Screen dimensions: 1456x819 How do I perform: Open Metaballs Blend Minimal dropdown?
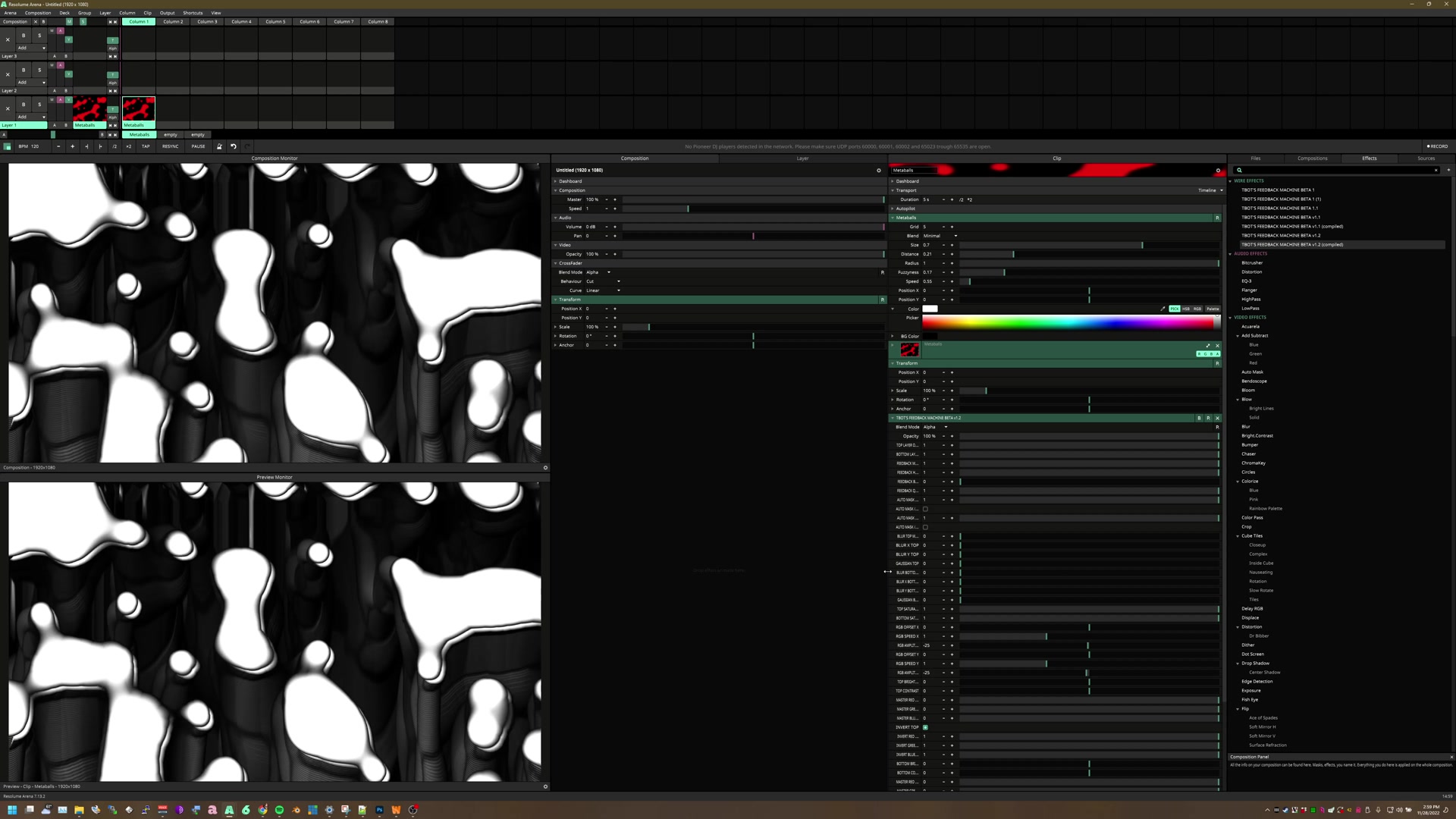940,236
